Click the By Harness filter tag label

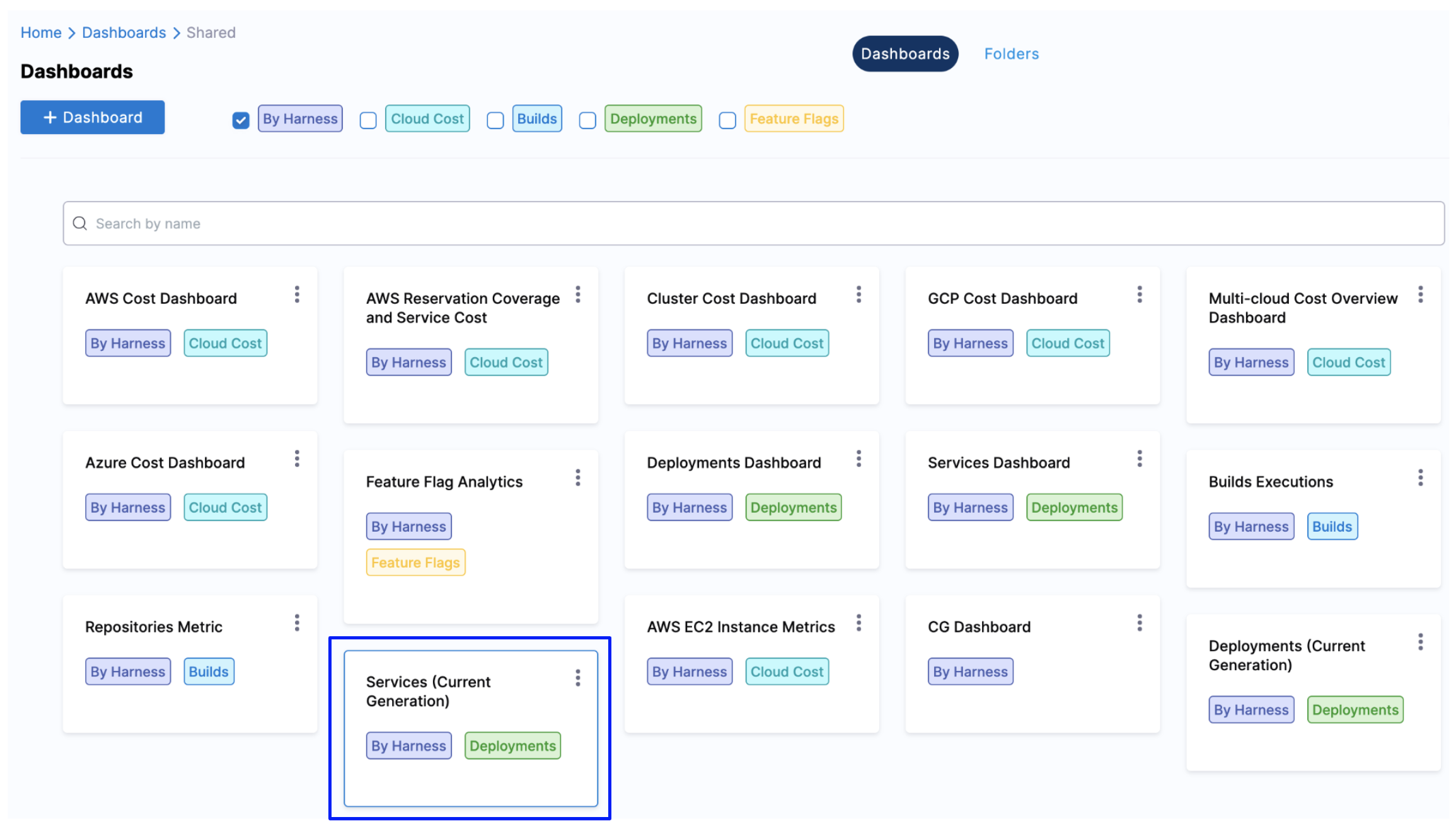tap(301, 119)
